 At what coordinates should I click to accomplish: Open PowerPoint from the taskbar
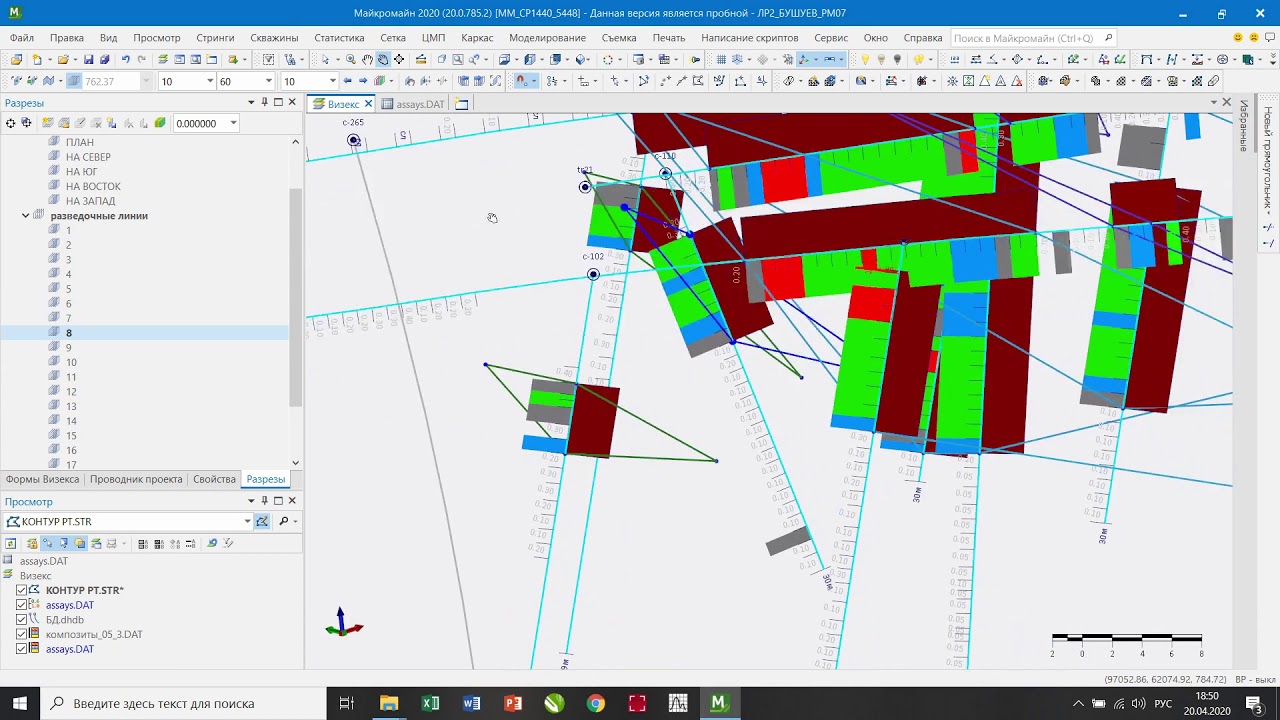pyautogui.click(x=513, y=703)
